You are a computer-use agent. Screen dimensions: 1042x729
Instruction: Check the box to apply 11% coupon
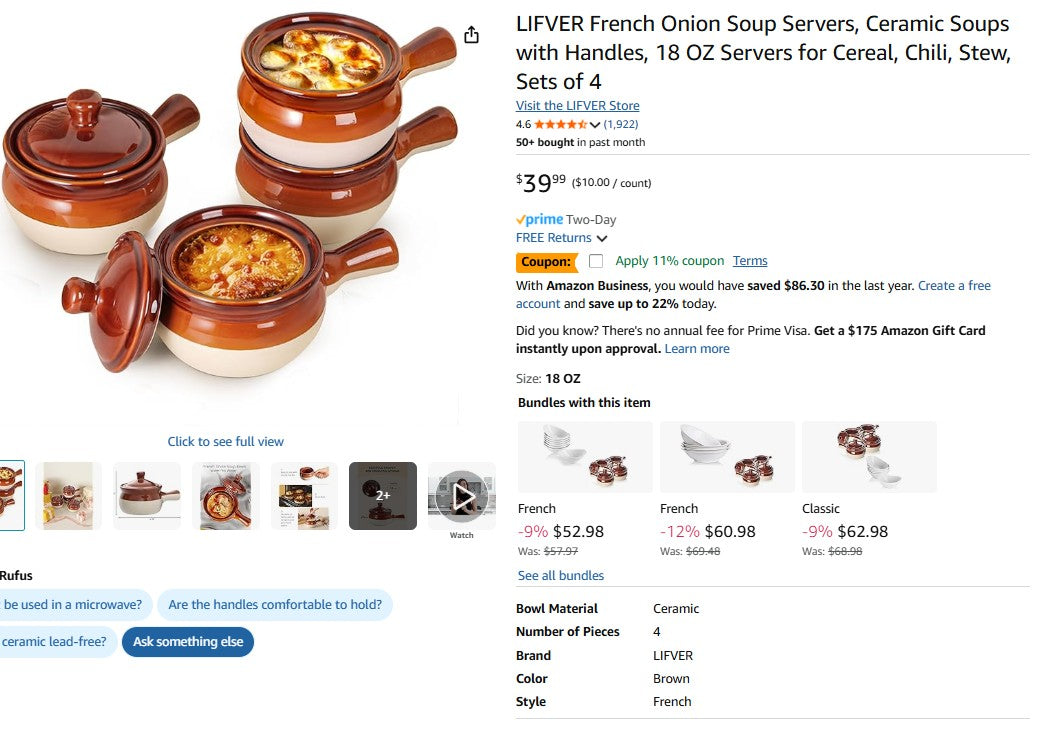pyautogui.click(x=596, y=260)
